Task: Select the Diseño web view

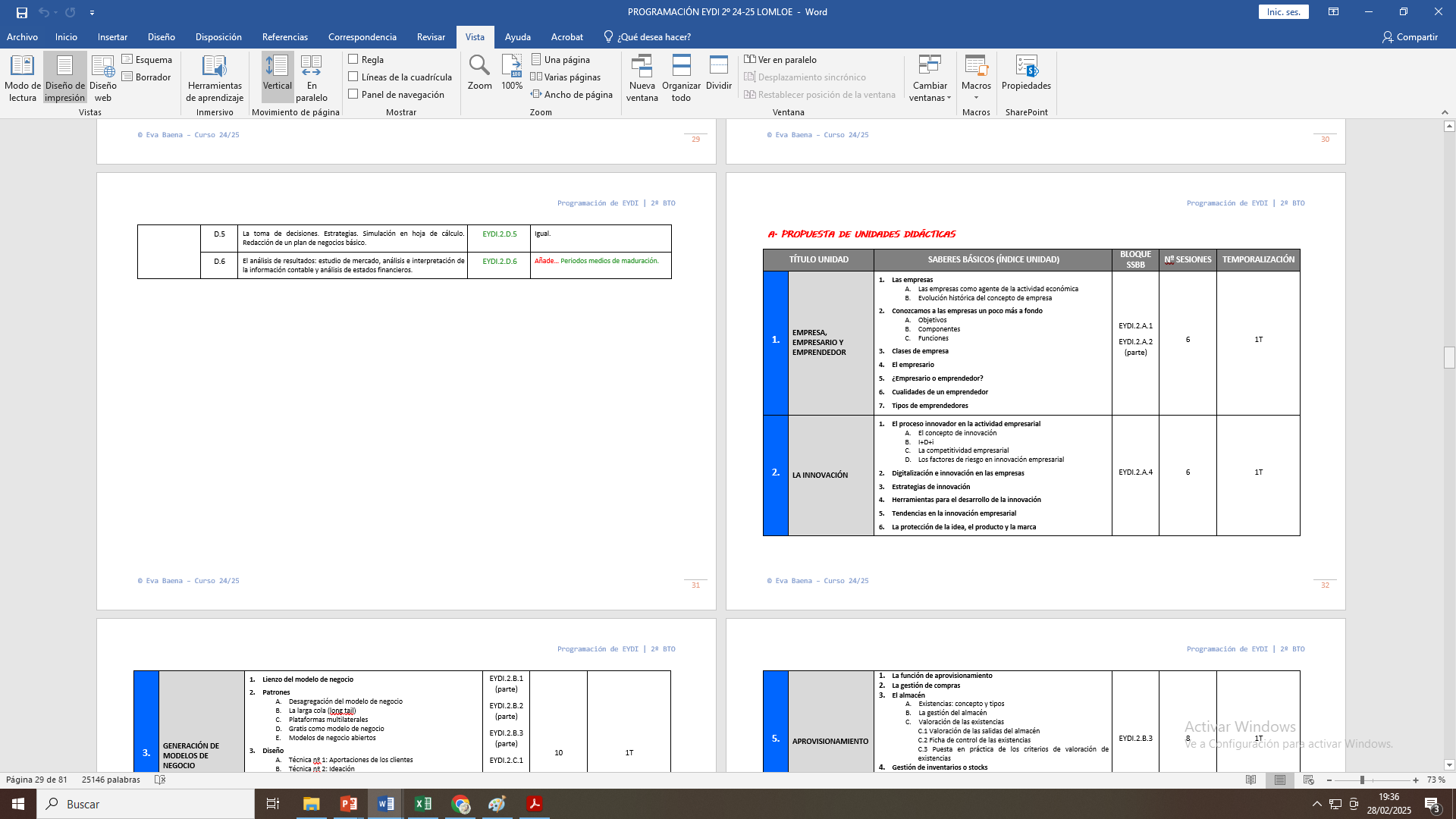Action: (103, 77)
